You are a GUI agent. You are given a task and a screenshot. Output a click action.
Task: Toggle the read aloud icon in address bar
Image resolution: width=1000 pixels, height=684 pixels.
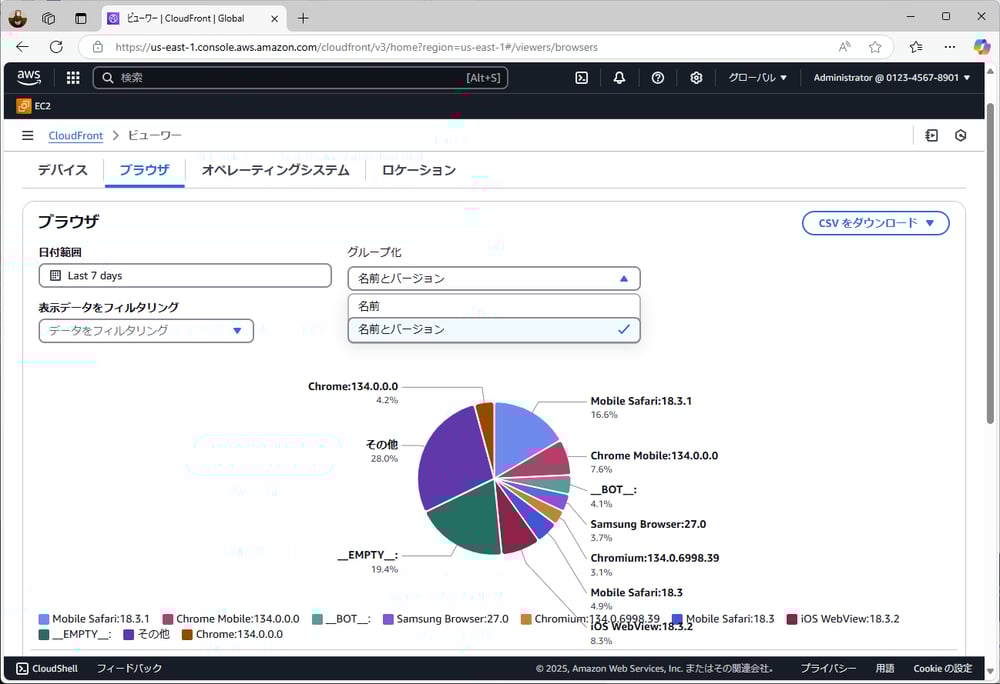pyautogui.click(x=845, y=47)
